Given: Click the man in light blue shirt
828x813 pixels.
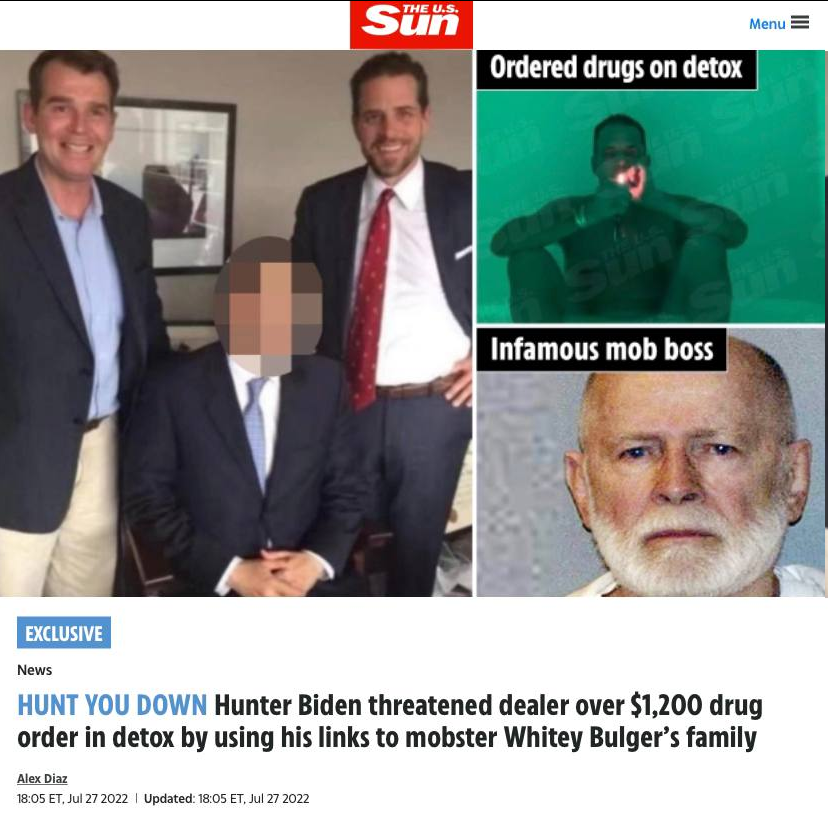Looking at the screenshot, I should pos(66,317).
